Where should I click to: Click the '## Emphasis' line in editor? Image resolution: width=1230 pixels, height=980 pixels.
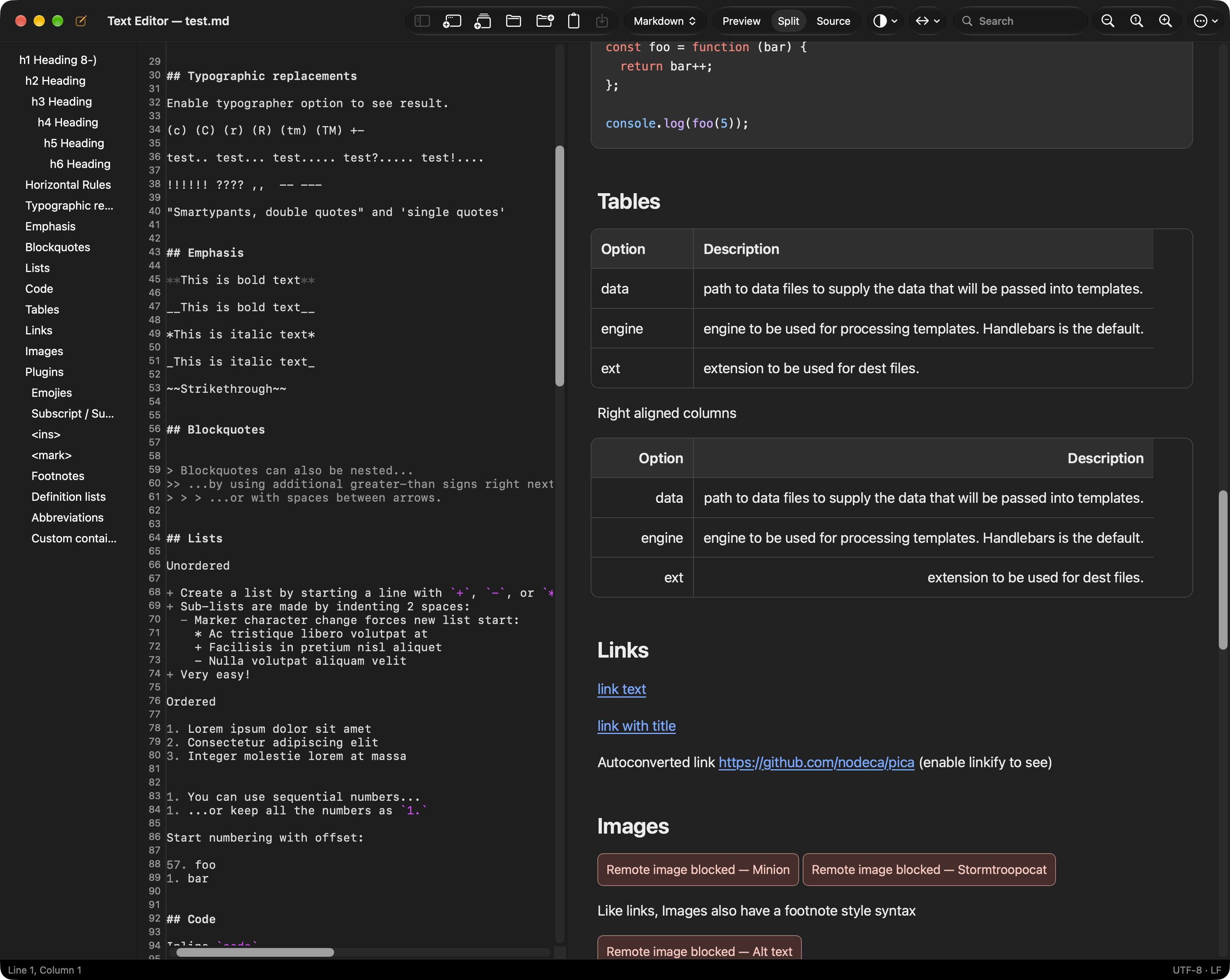(205, 253)
